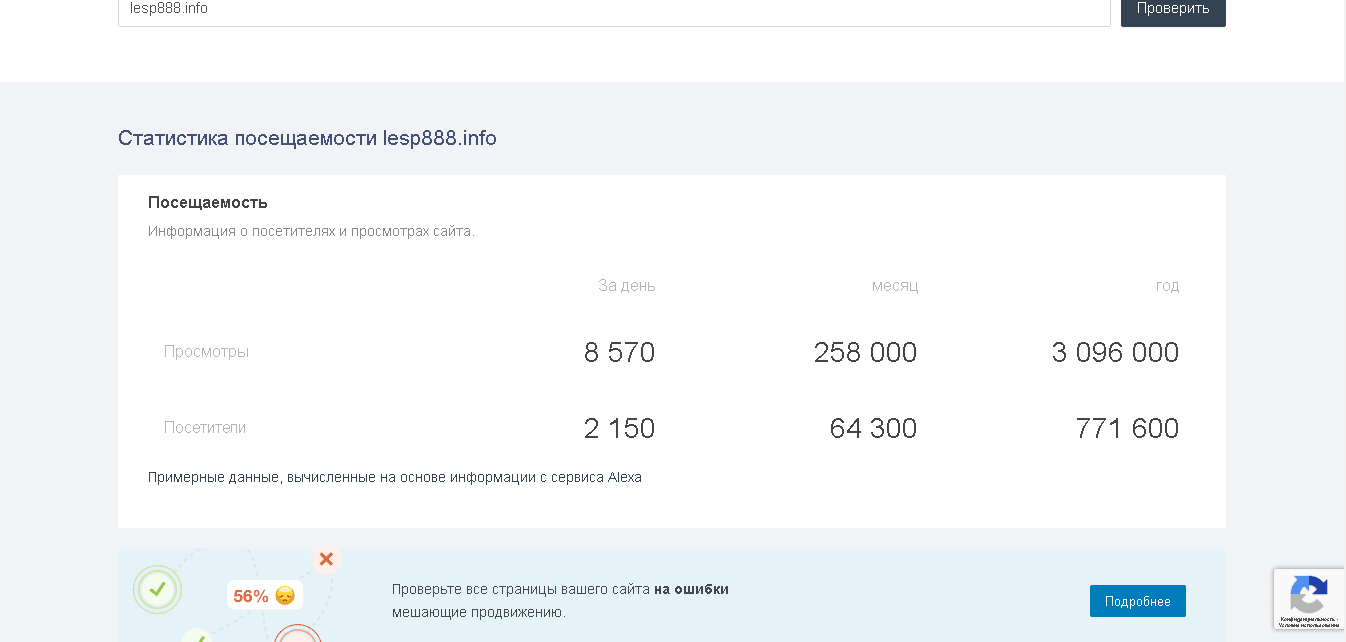The image size is (1346, 642).
Task: Click the Просмотры row label
Action: pos(206,352)
